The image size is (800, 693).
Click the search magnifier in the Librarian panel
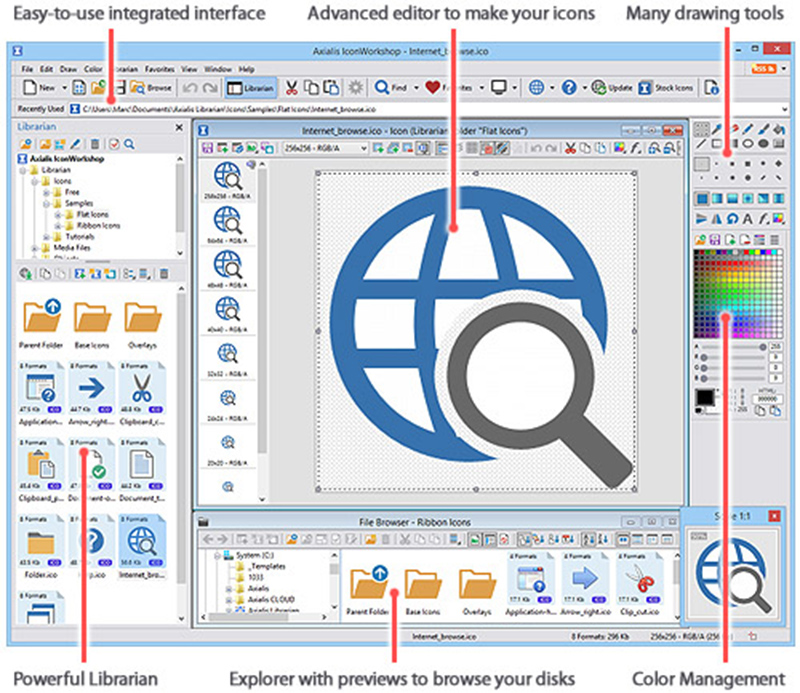(129, 142)
